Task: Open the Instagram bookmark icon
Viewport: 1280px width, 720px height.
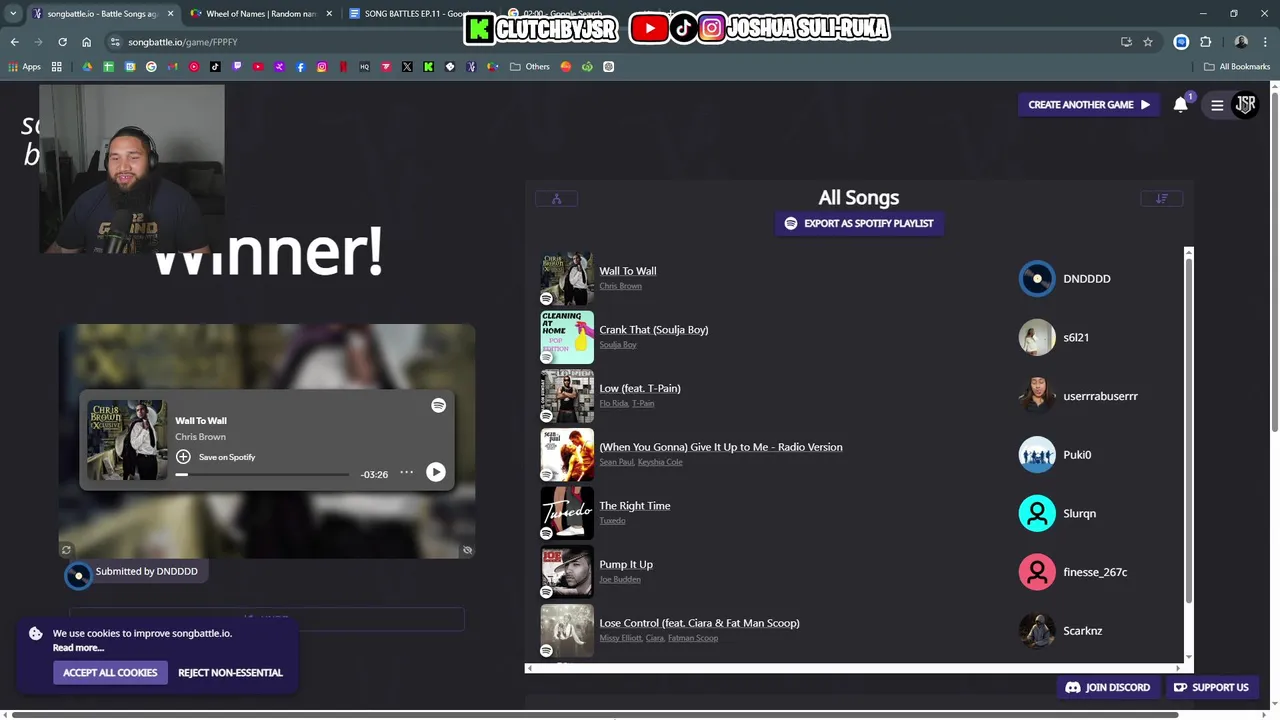Action: [322, 67]
